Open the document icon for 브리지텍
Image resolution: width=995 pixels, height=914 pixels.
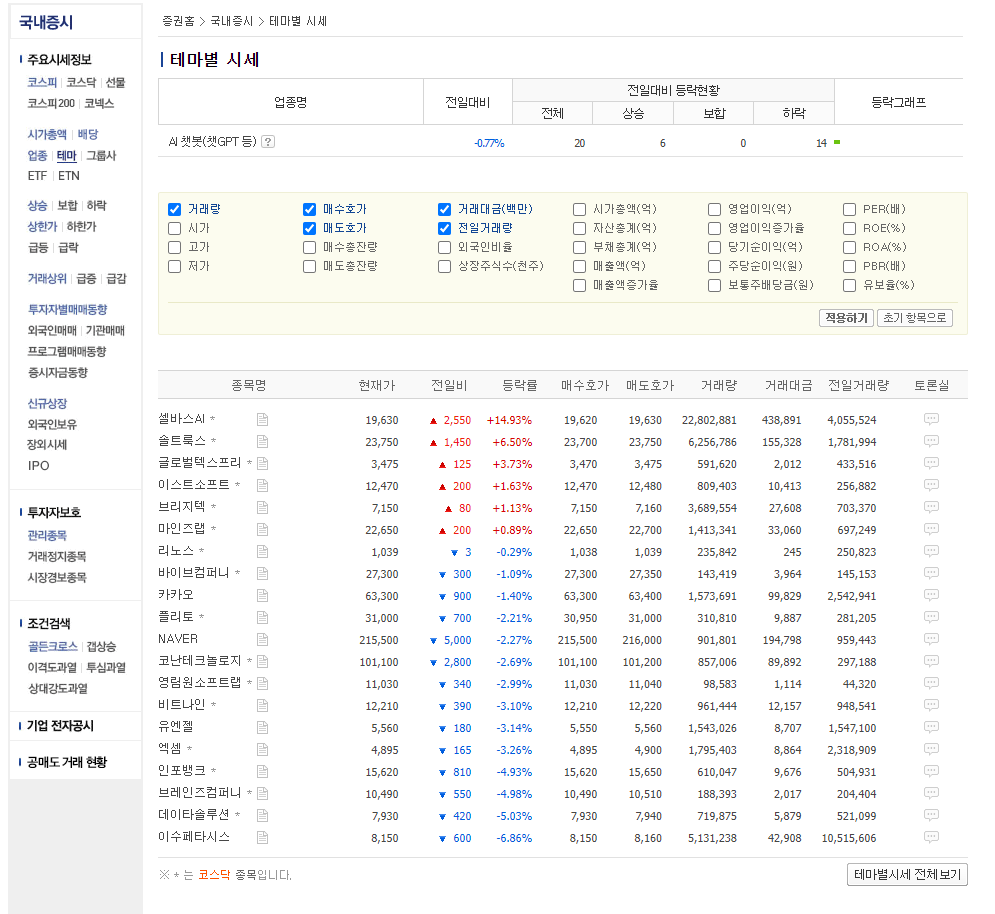tap(263, 508)
